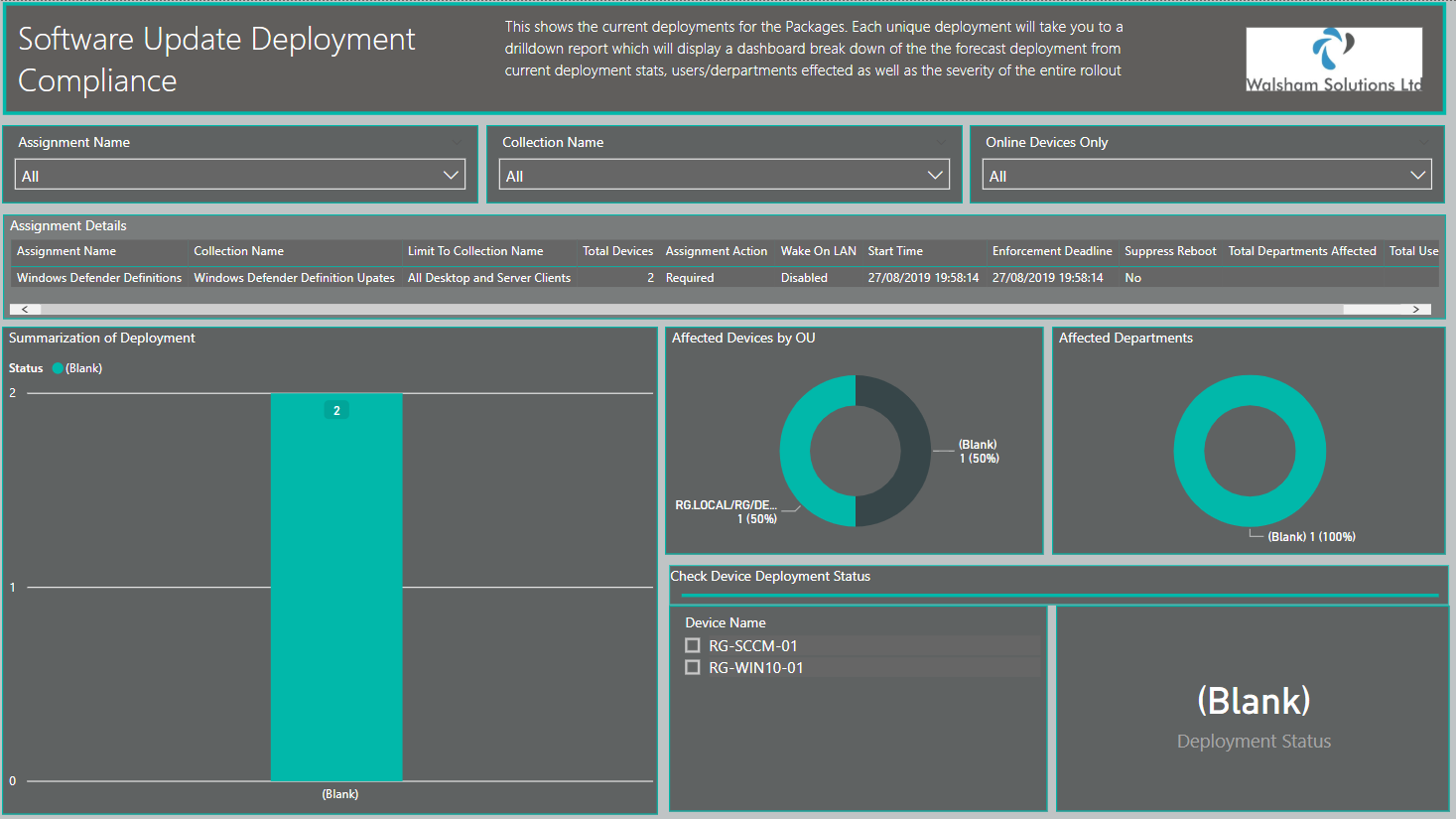Expand the Collection Name dropdown
This screenshot has width=1456, height=819.
point(725,175)
